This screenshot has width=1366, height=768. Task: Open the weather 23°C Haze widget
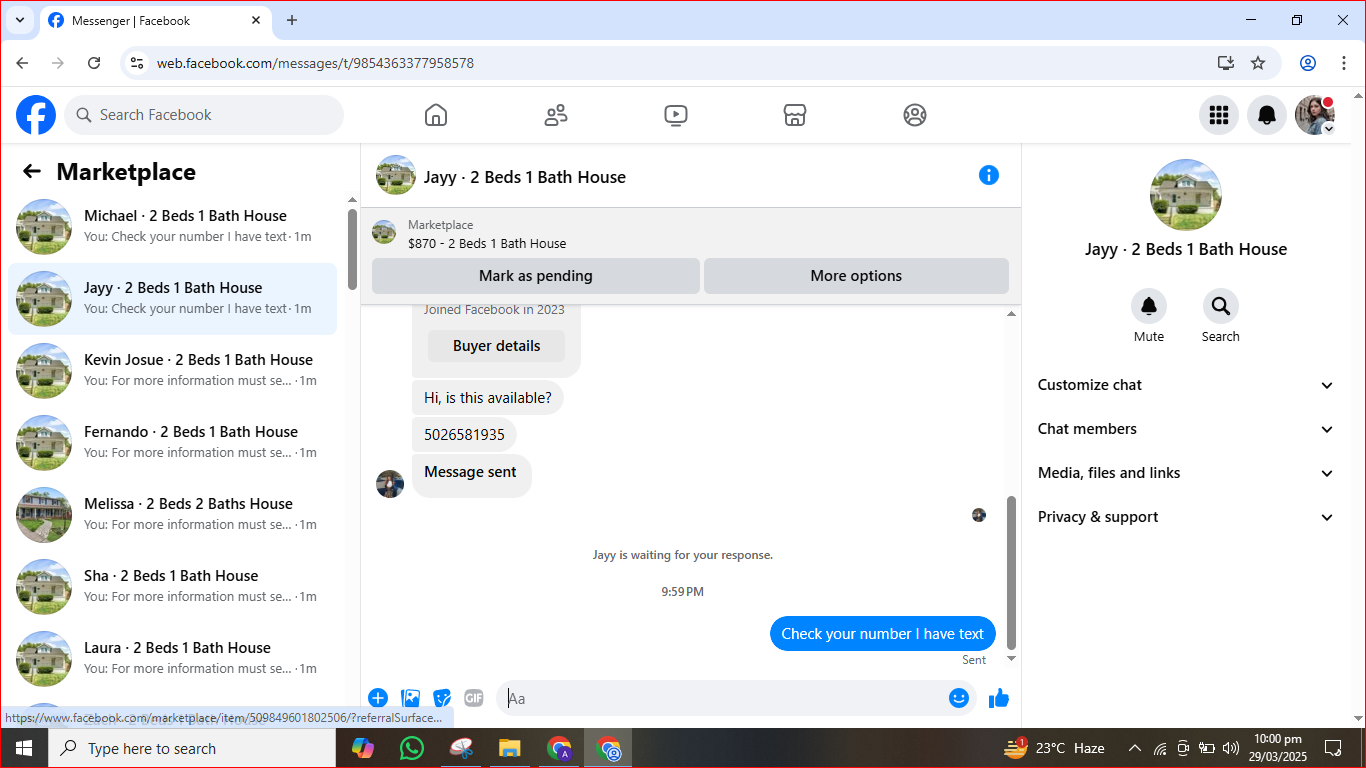pos(1055,748)
